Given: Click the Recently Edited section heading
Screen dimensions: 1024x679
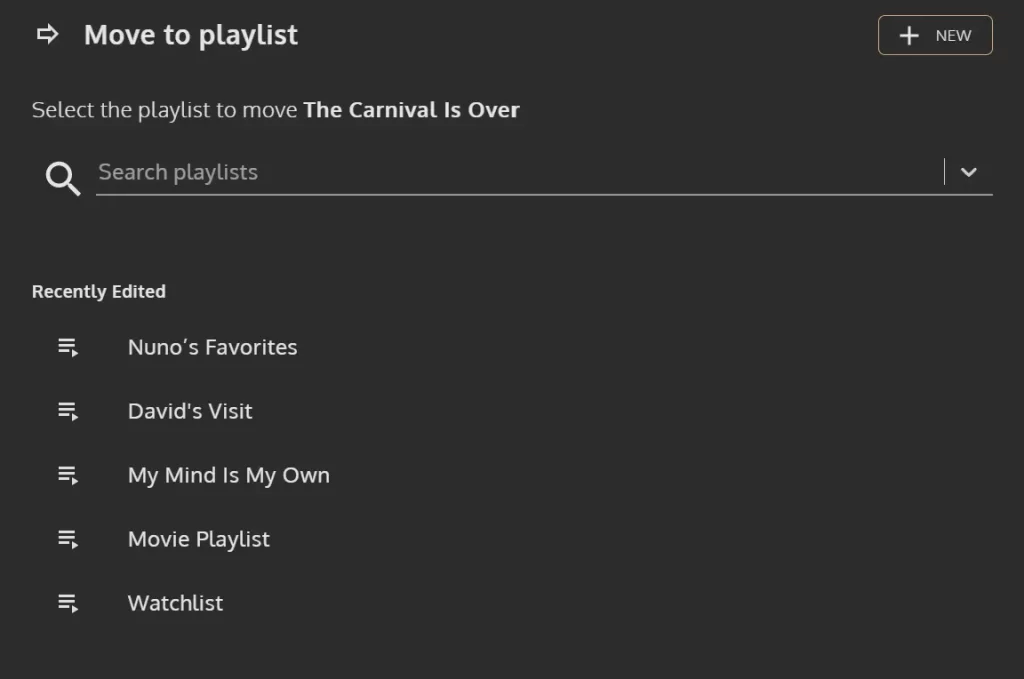Looking at the screenshot, I should pyautogui.click(x=99, y=292).
